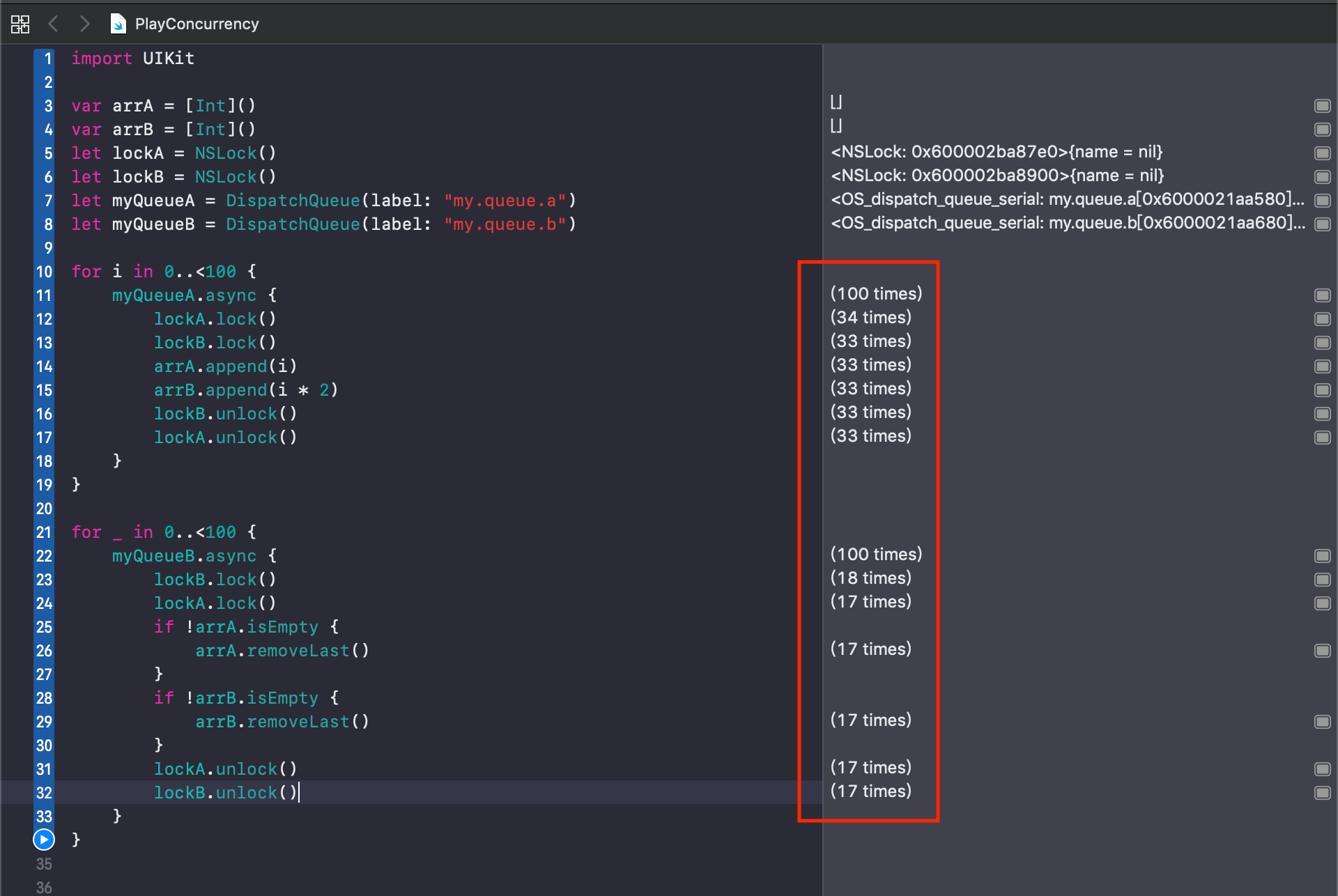Click result square beside (17 times) on line 32
This screenshot has width=1338, height=896.
pos(1323,791)
